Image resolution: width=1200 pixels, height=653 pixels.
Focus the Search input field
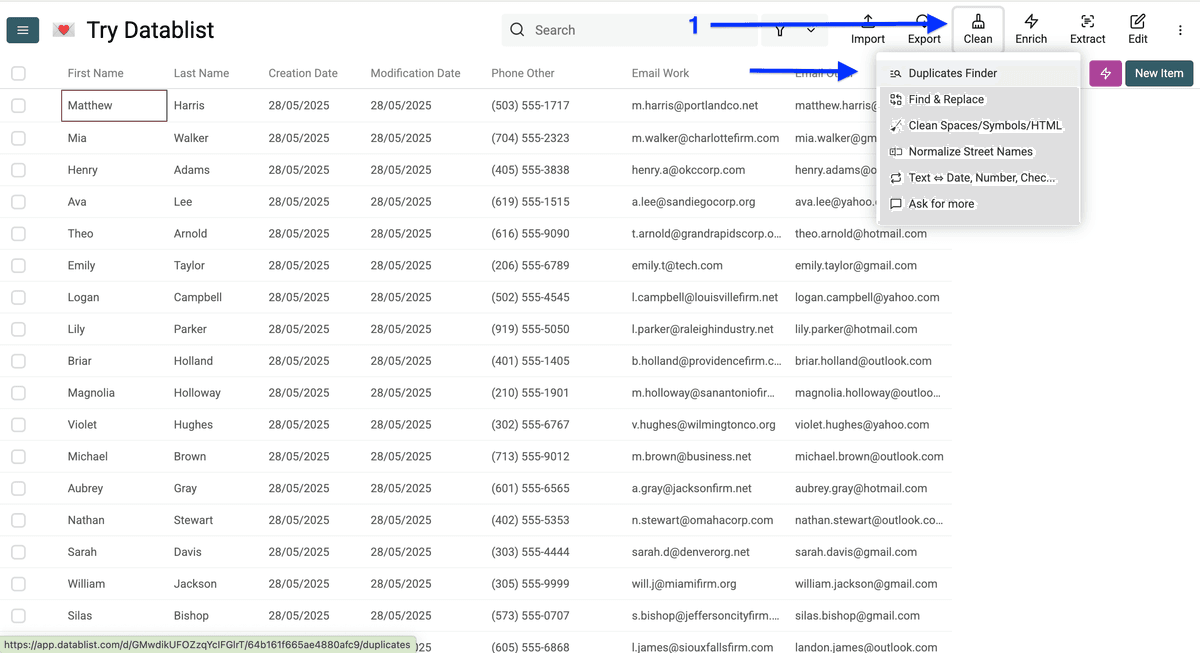click(x=630, y=30)
